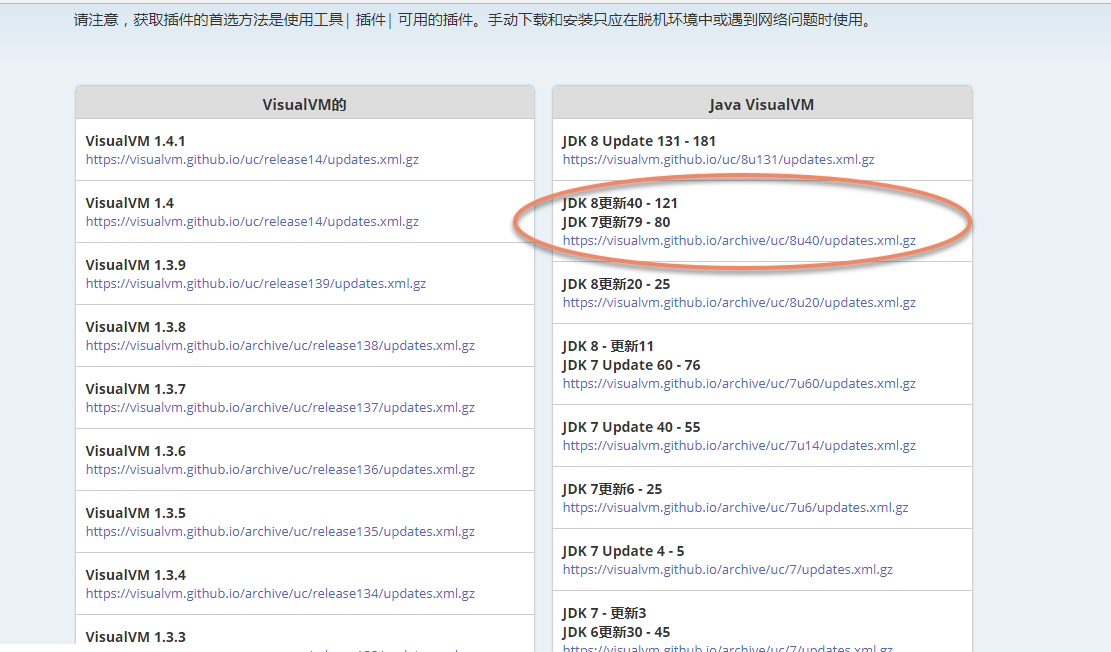Screen dimensions: 1111x652
Task: Click the "JDK 6更新30 - 45" text
Action: [616, 631]
